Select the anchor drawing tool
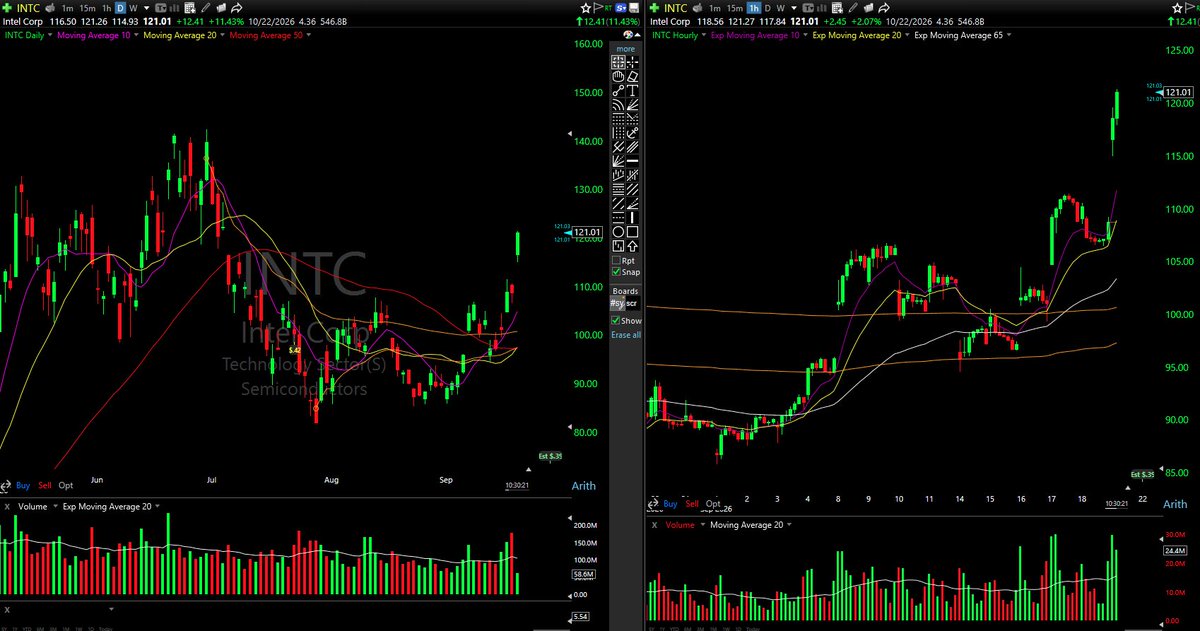 click(633, 131)
